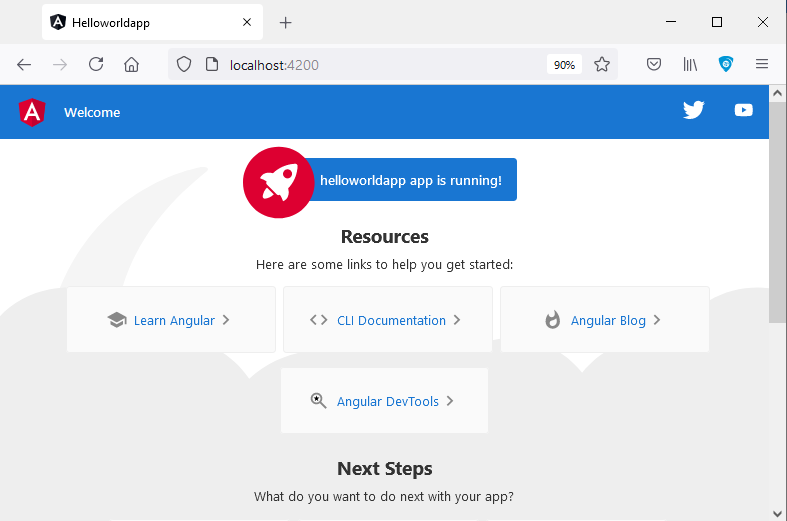Screen dimensions: 787x521
Task: Click the blue shield extension icon
Action: (726, 64)
